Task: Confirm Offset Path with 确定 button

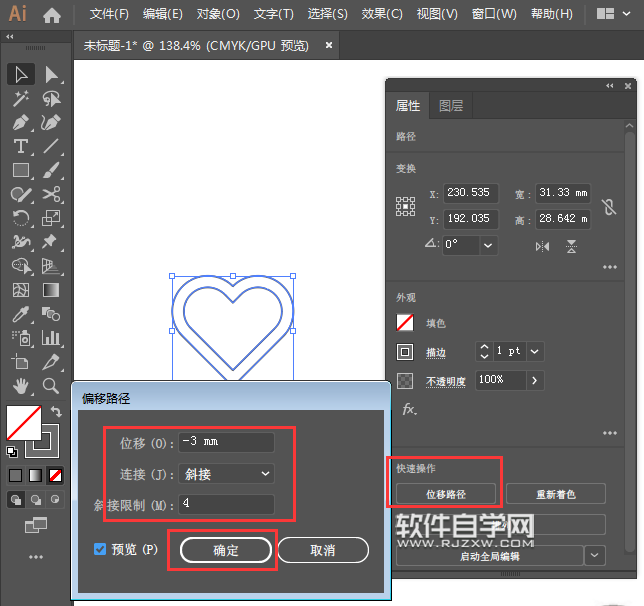Action: point(225,550)
